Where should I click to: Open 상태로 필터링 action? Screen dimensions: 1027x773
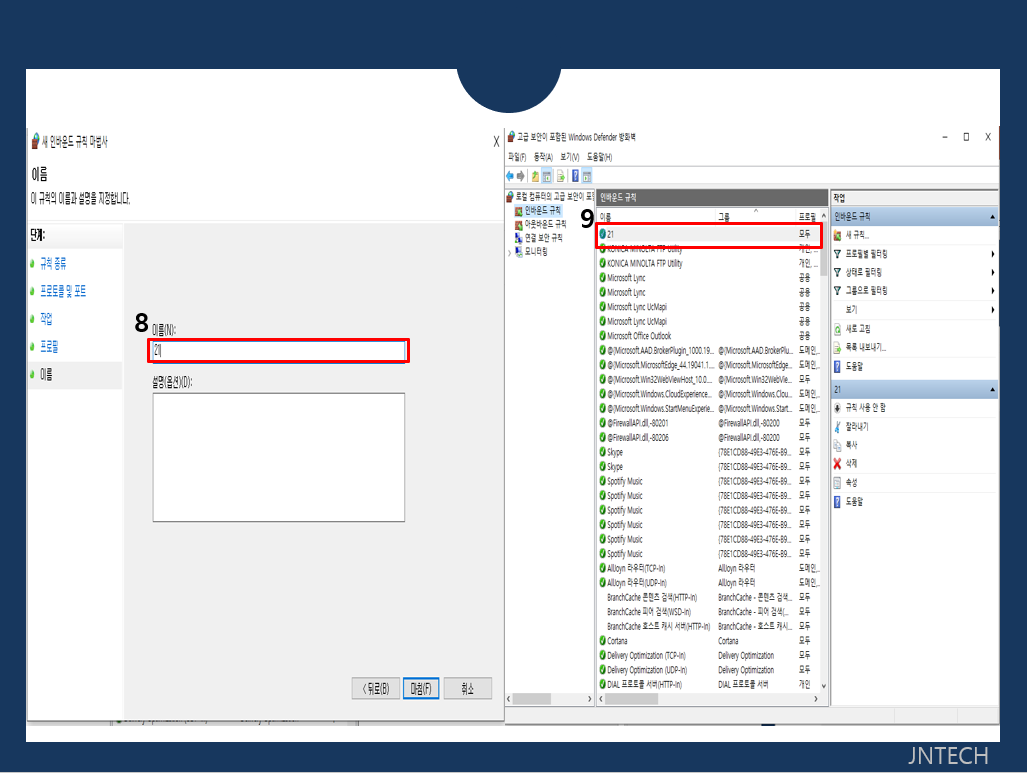(x=863, y=272)
